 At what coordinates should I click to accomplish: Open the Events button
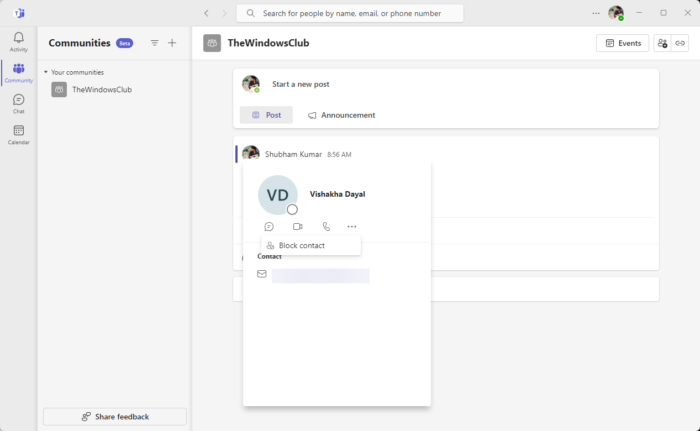click(622, 43)
